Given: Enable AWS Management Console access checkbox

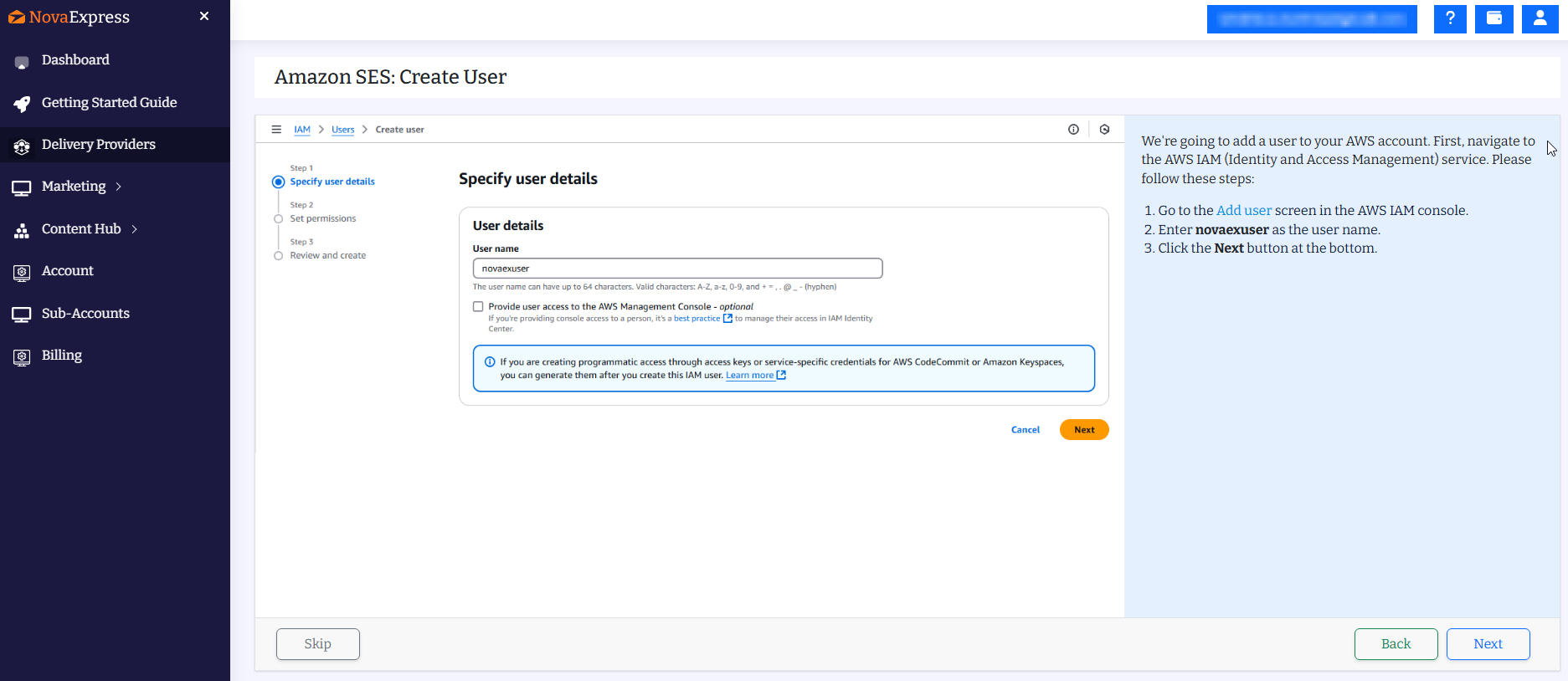Looking at the screenshot, I should tap(478, 307).
